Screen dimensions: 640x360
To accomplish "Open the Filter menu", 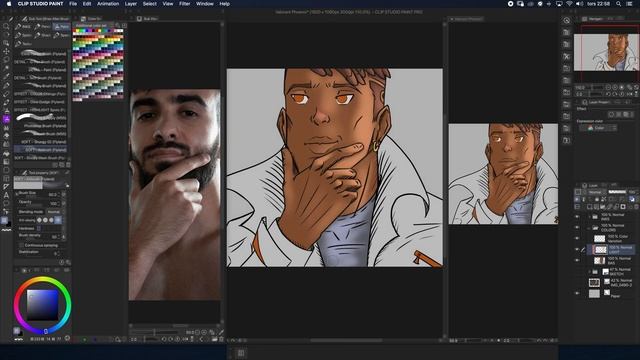I will (x=184, y=4).
